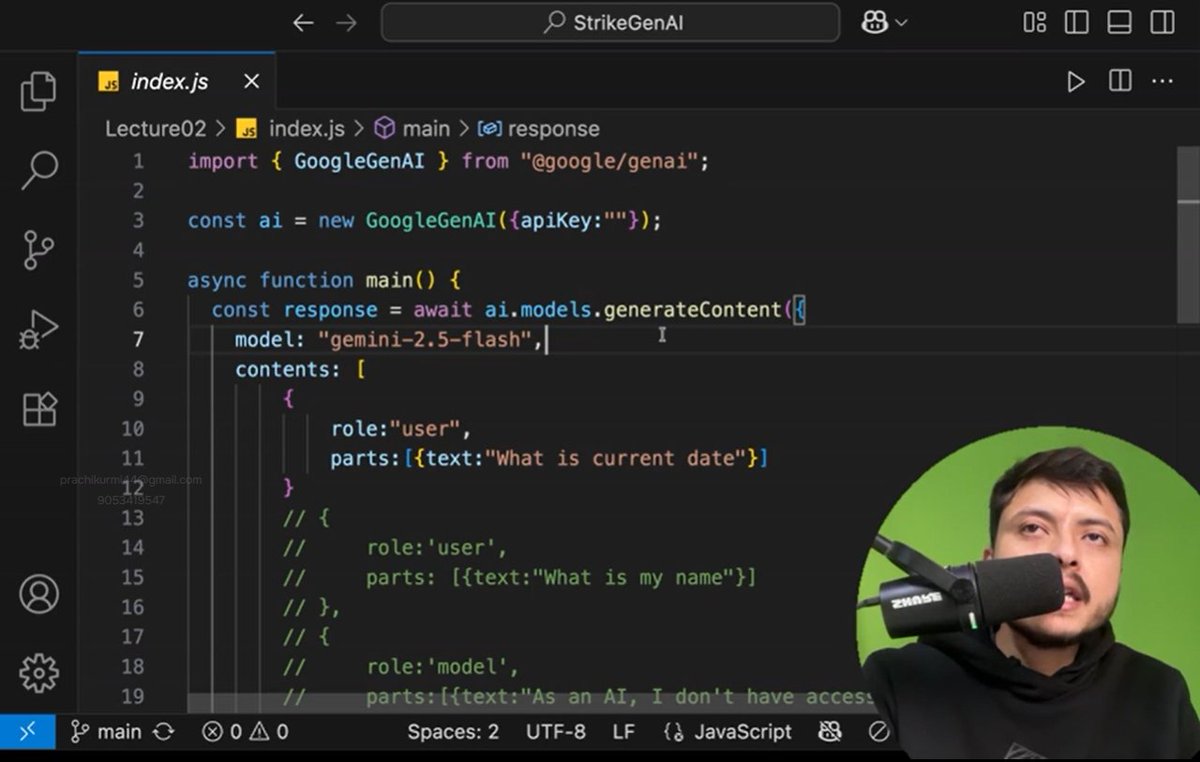
Task: Click the StrikeGenAI command center search box
Action: pos(610,22)
